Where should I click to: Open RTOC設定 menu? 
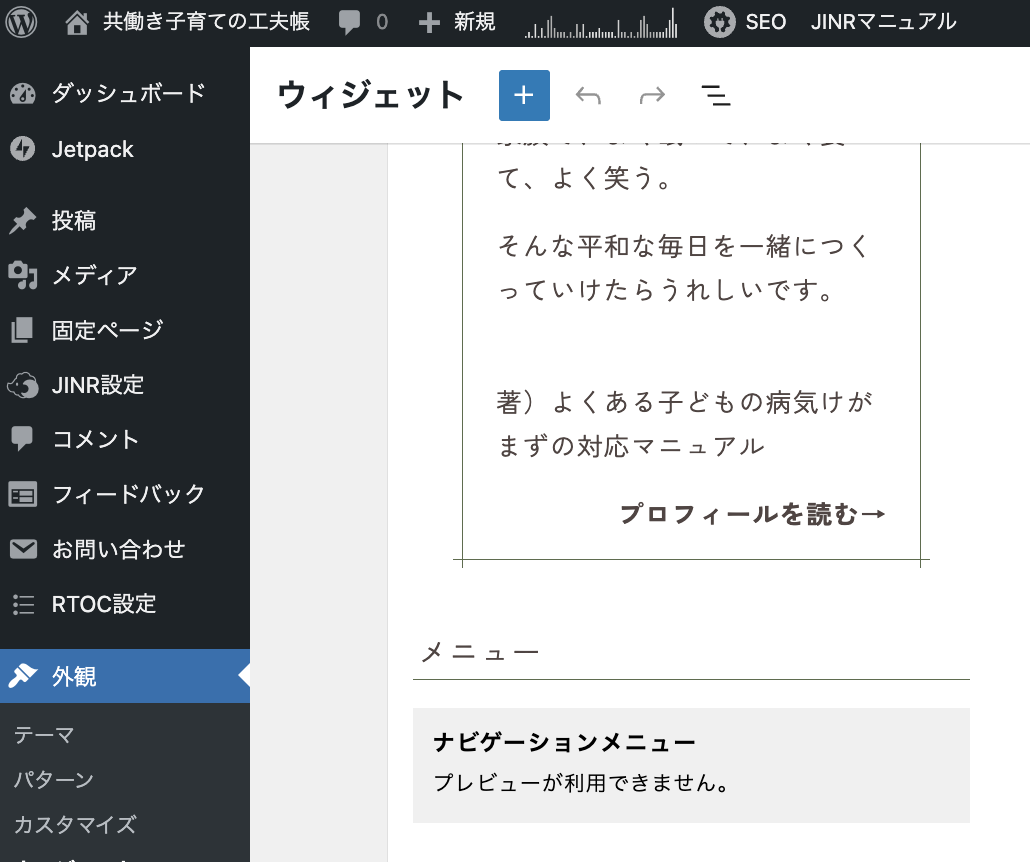tap(104, 604)
